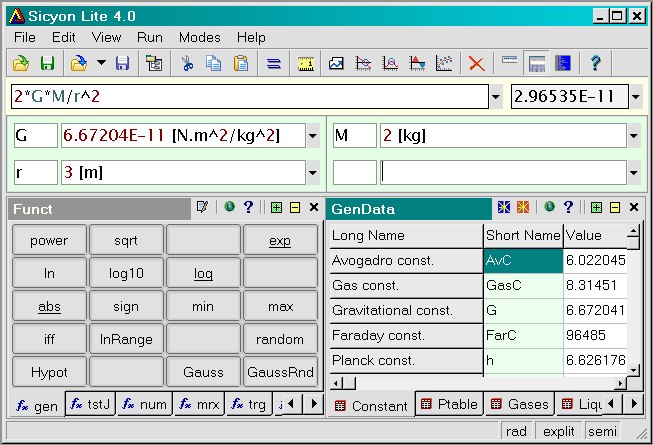Toggle the grid table view toolbar button
This screenshot has width=653, height=445.
coord(537,63)
